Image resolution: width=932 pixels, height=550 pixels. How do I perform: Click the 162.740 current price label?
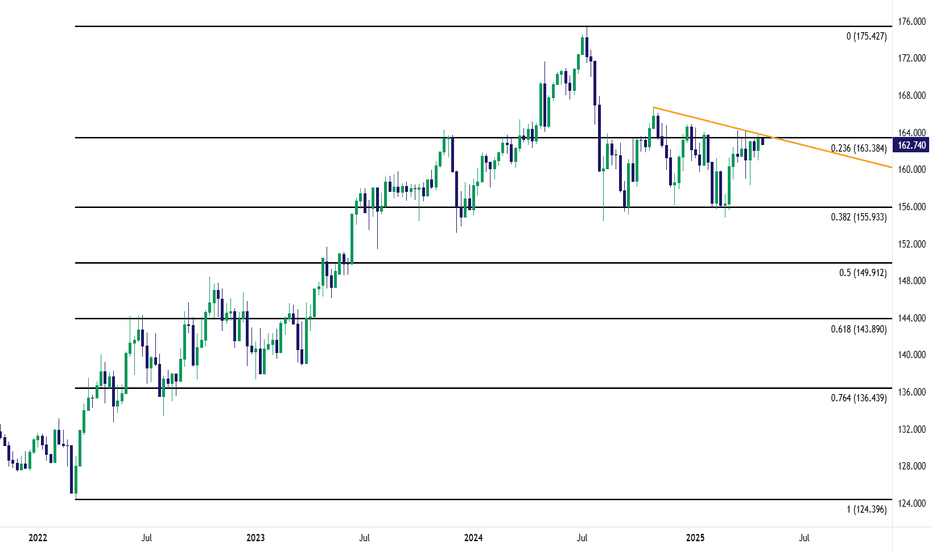[x=911, y=146]
